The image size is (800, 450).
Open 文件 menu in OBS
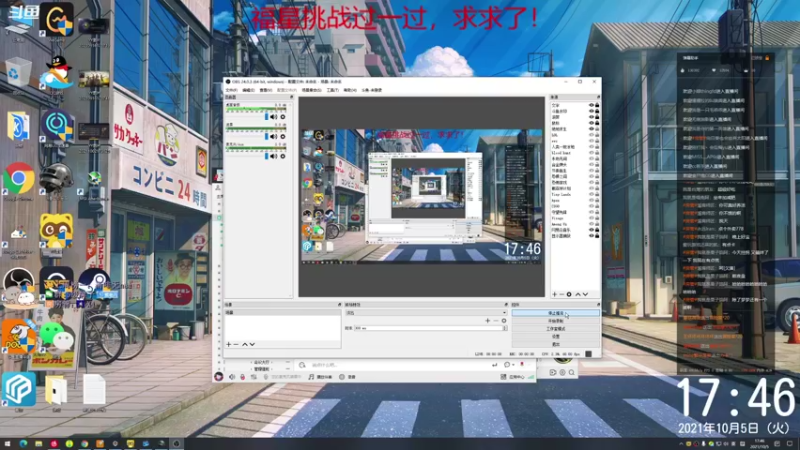tap(231, 90)
